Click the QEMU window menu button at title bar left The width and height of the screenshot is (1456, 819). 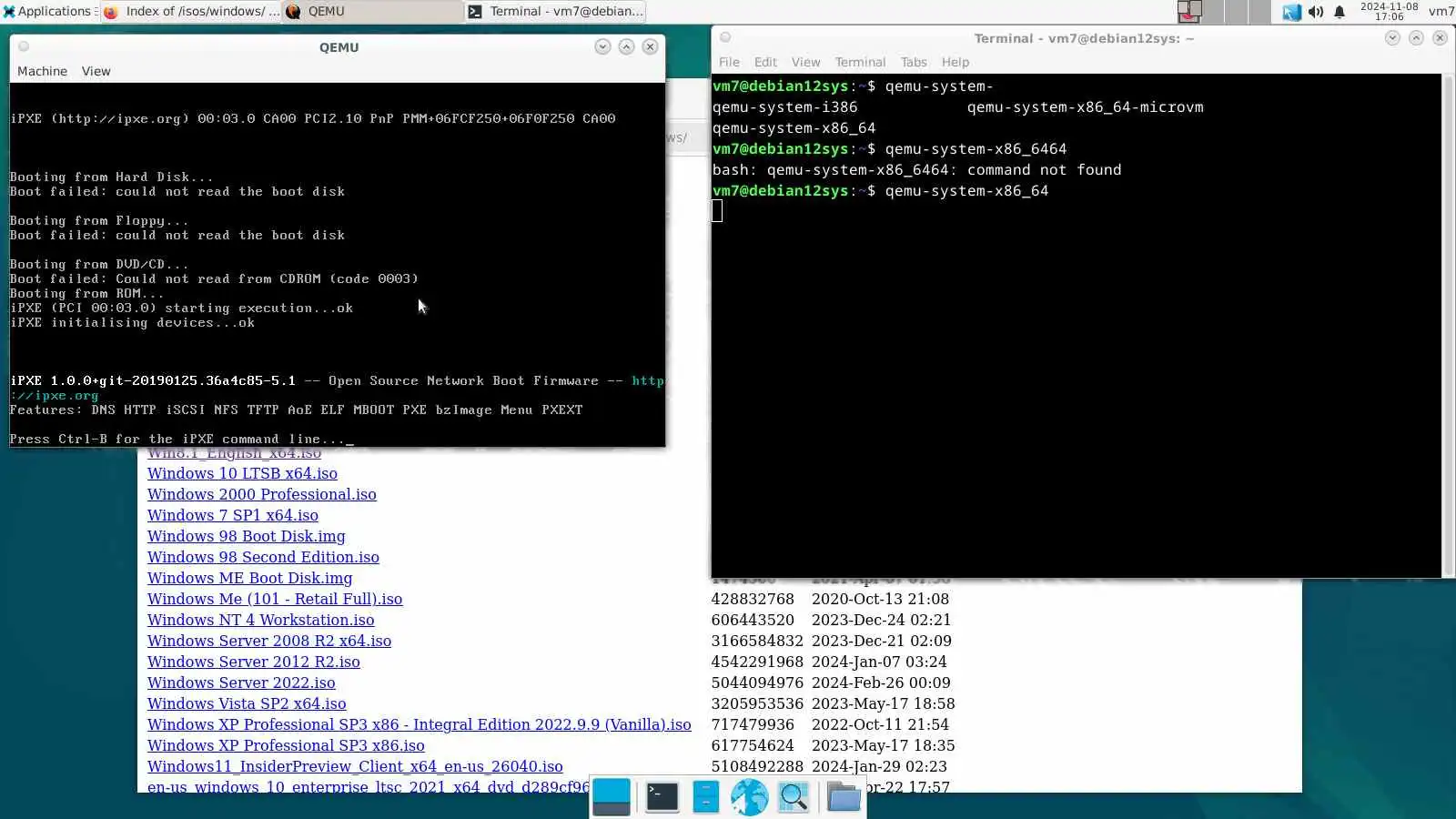point(24,46)
